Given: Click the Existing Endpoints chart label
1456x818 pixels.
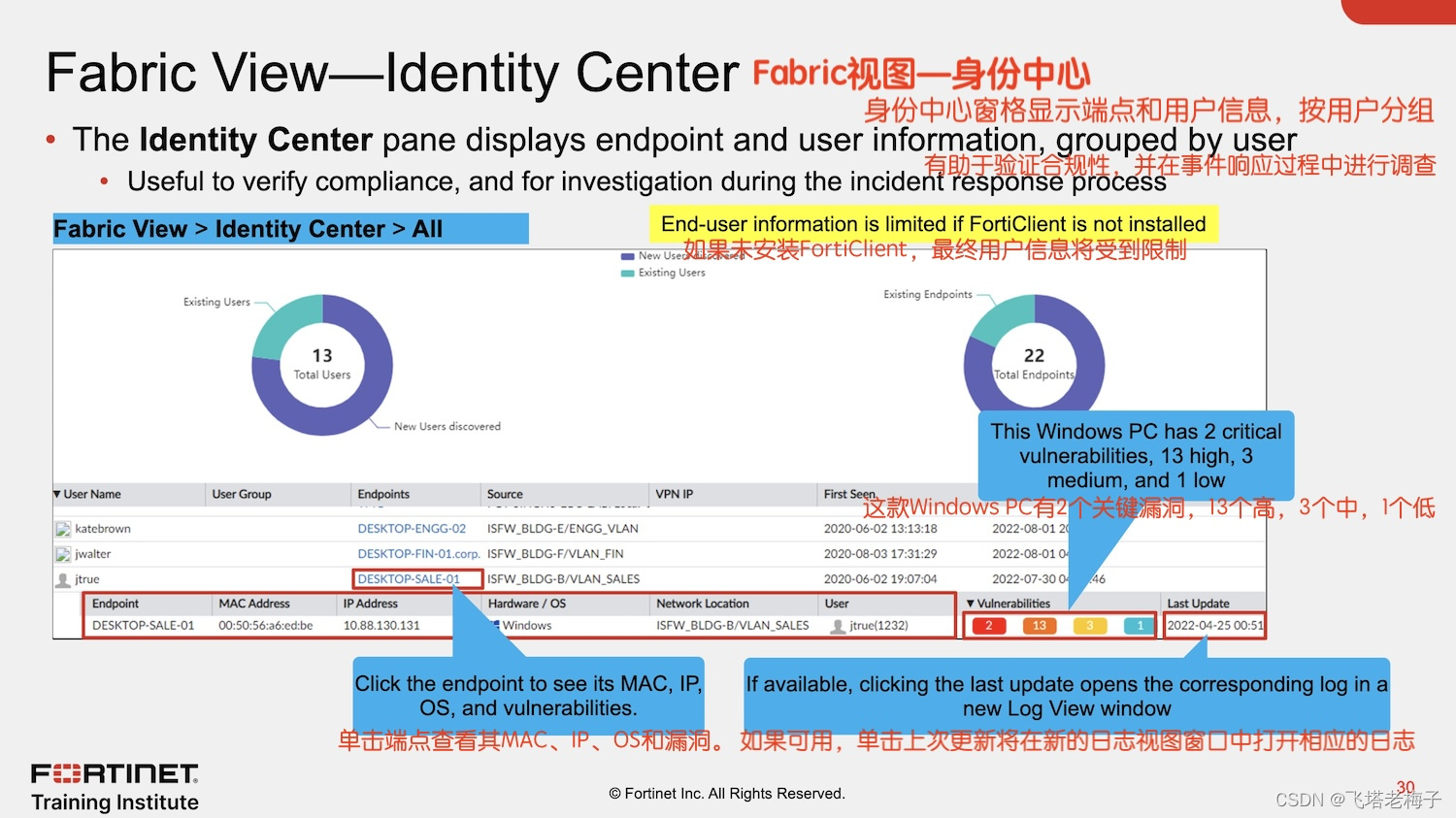Looking at the screenshot, I should point(928,294).
